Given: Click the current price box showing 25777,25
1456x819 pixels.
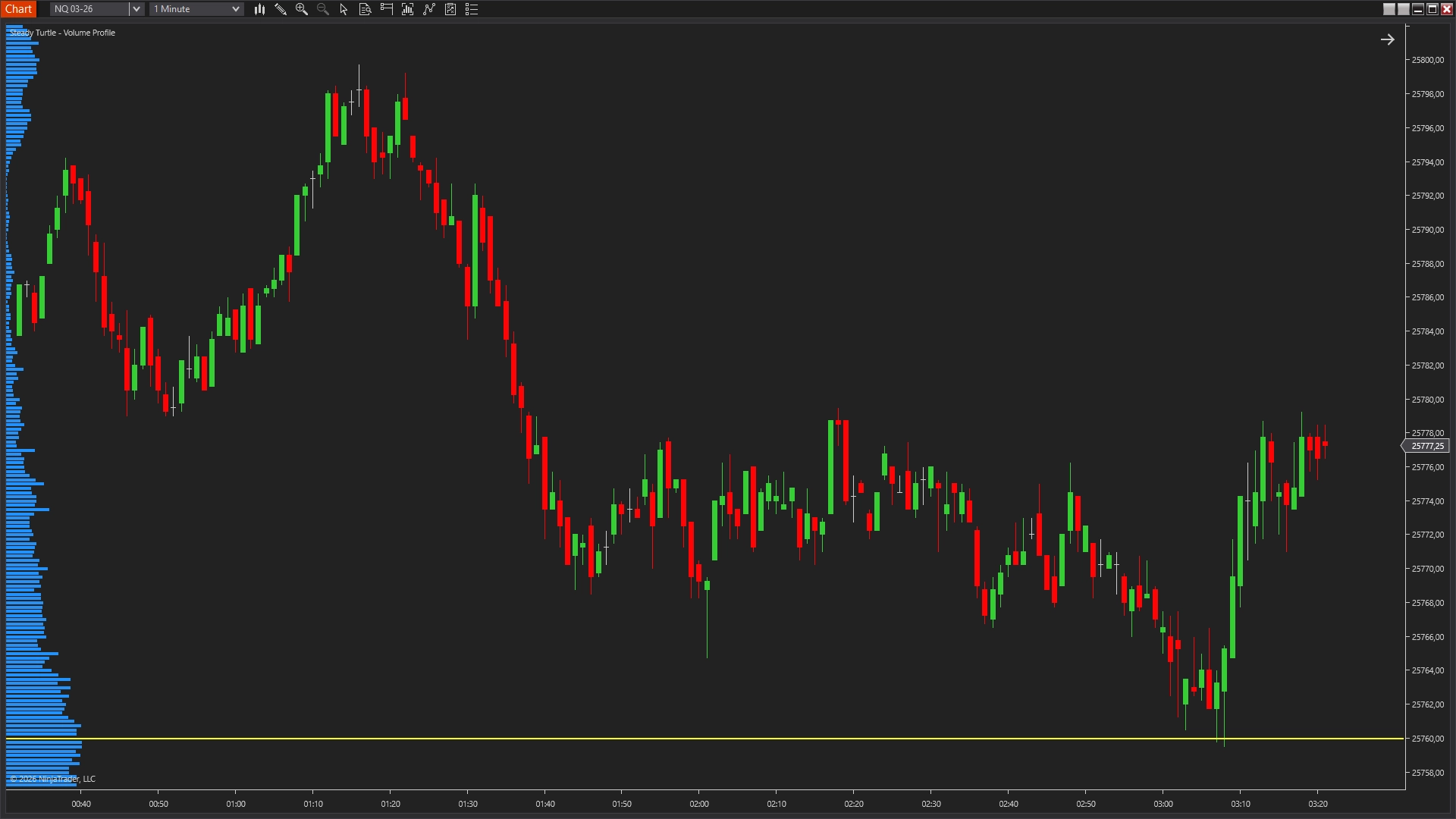Looking at the screenshot, I should pos(1429,446).
